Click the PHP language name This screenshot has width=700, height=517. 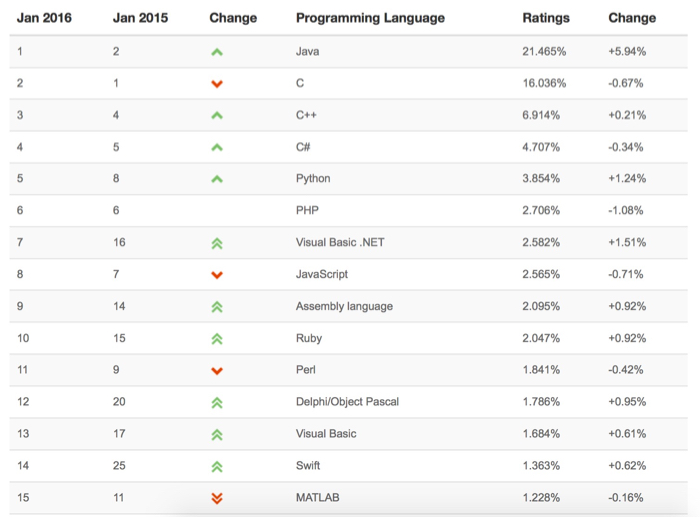pyautogui.click(x=307, y=210)
